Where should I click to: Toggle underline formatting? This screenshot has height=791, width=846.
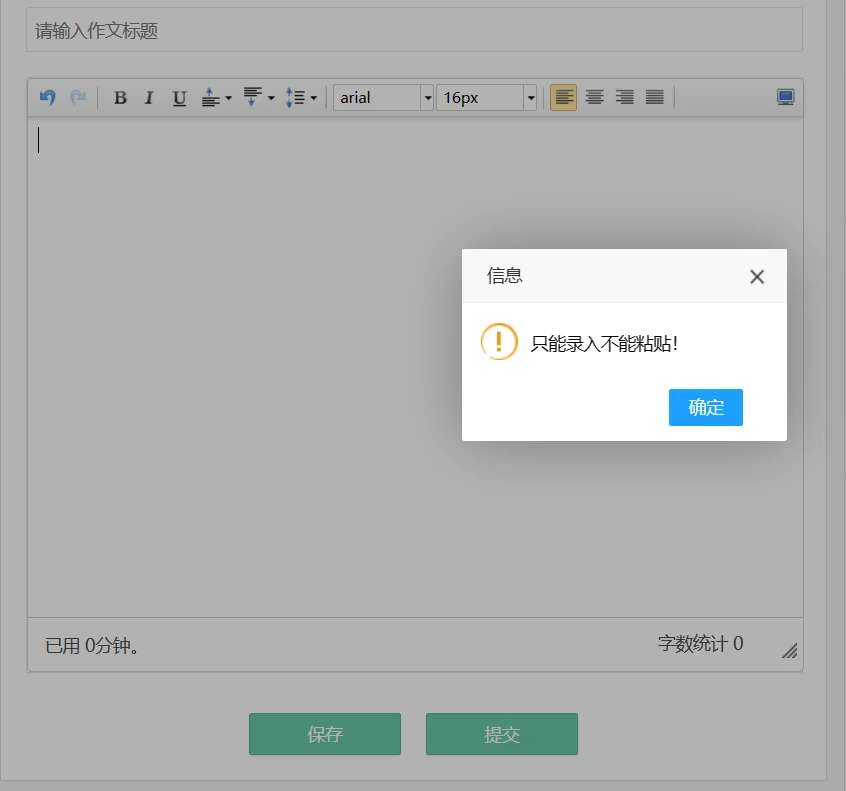179,98
